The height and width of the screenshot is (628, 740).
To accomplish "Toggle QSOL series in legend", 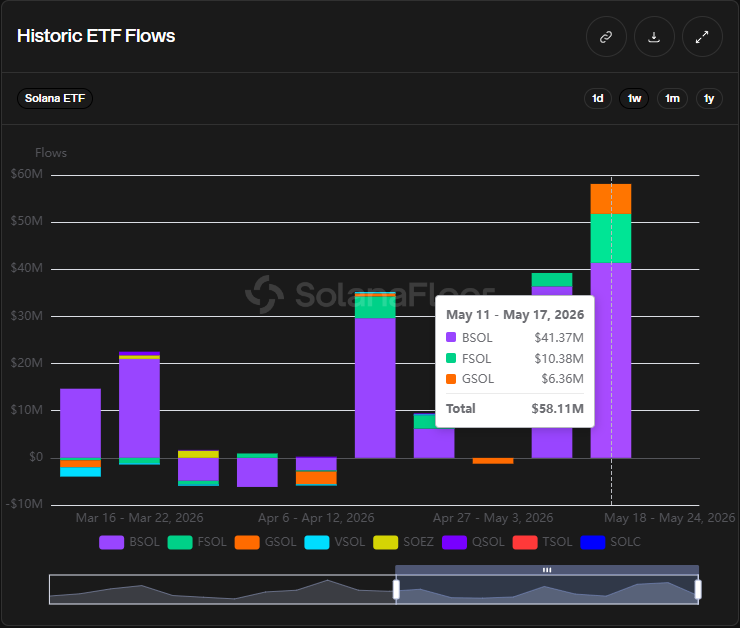I will tap(473, 542).
